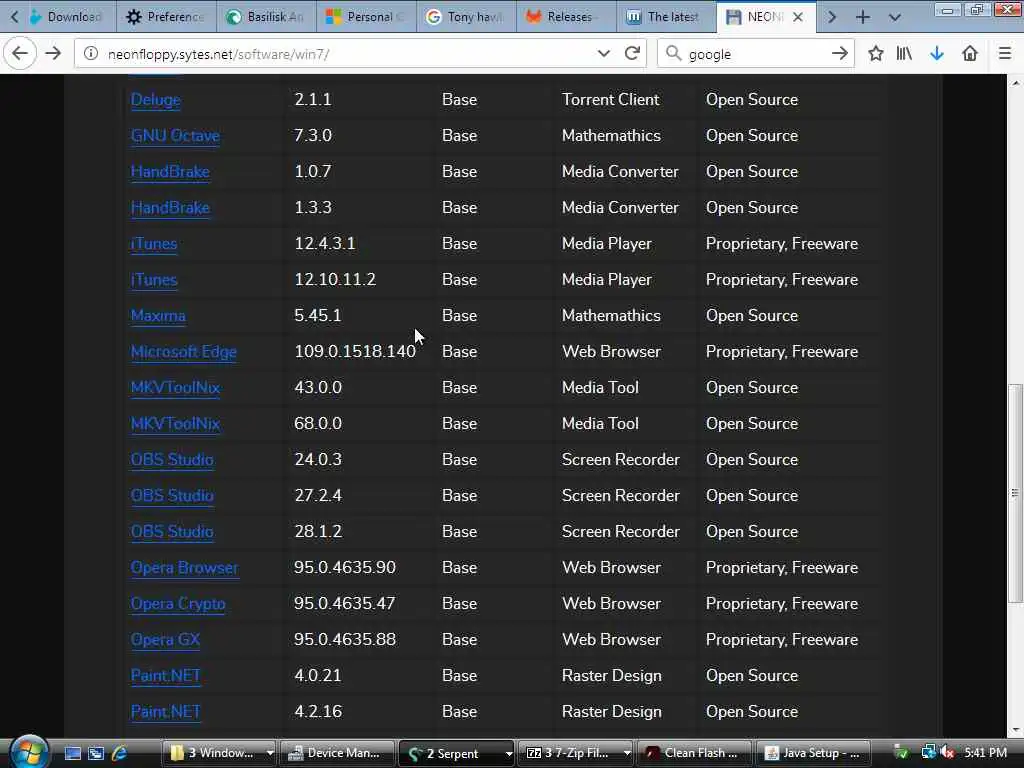Screen dimensions: 1024x768
Task: Click the page vertical scrollbar thumb
Action: coord(1015,494)
